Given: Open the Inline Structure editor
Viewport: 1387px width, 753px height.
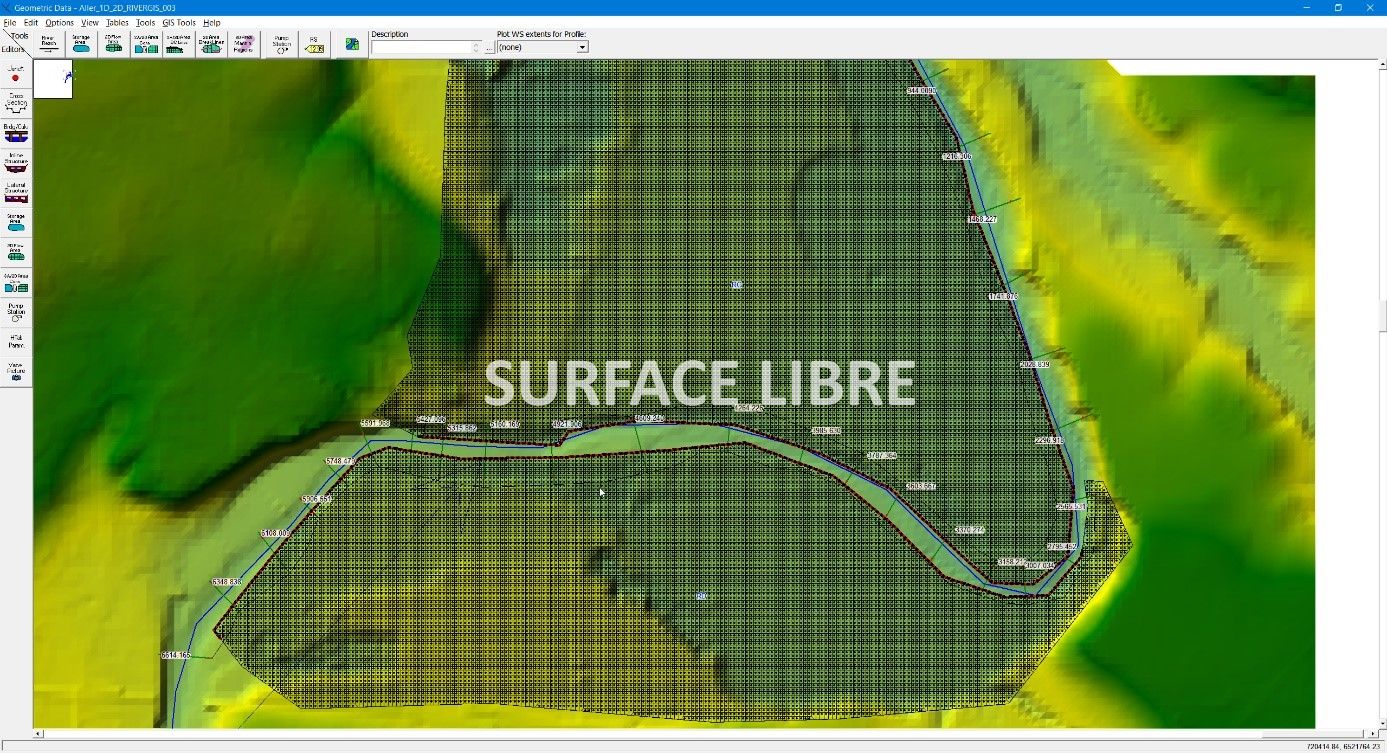Looking at the screenshot, I should tap(16, 161).
